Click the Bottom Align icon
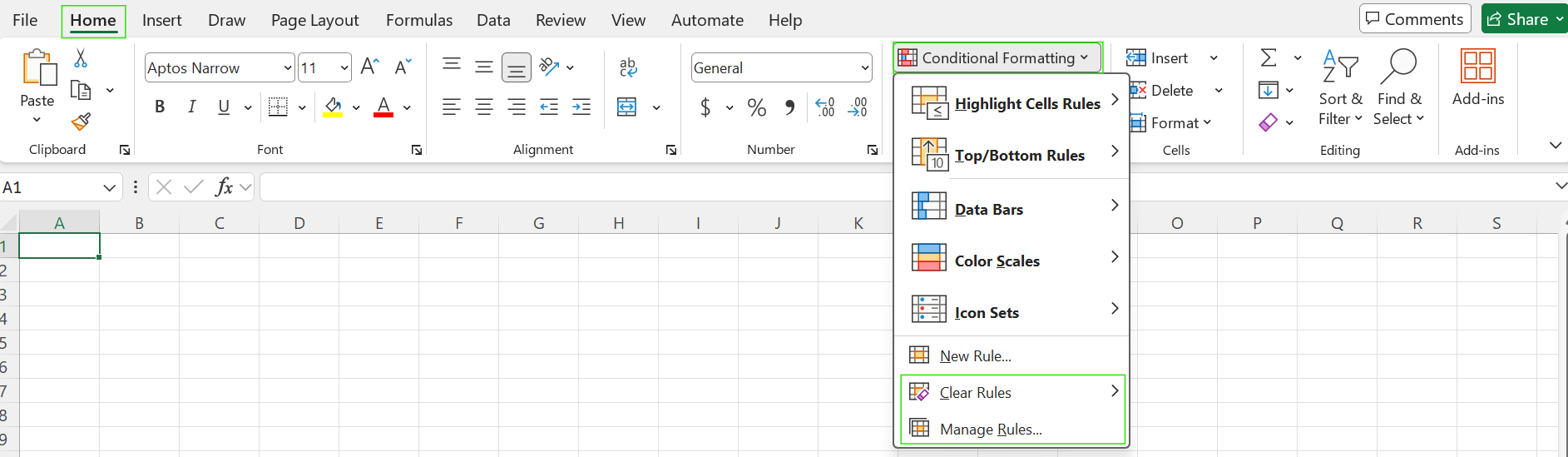Screen dimensions: 1568x457 pyautogui.click(x=517, y=68)
